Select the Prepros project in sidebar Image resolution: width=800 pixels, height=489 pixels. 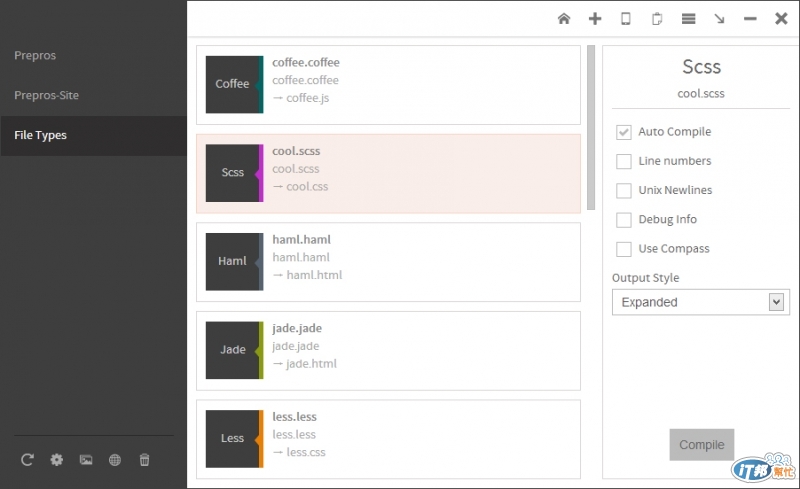[x=35, y=55]
